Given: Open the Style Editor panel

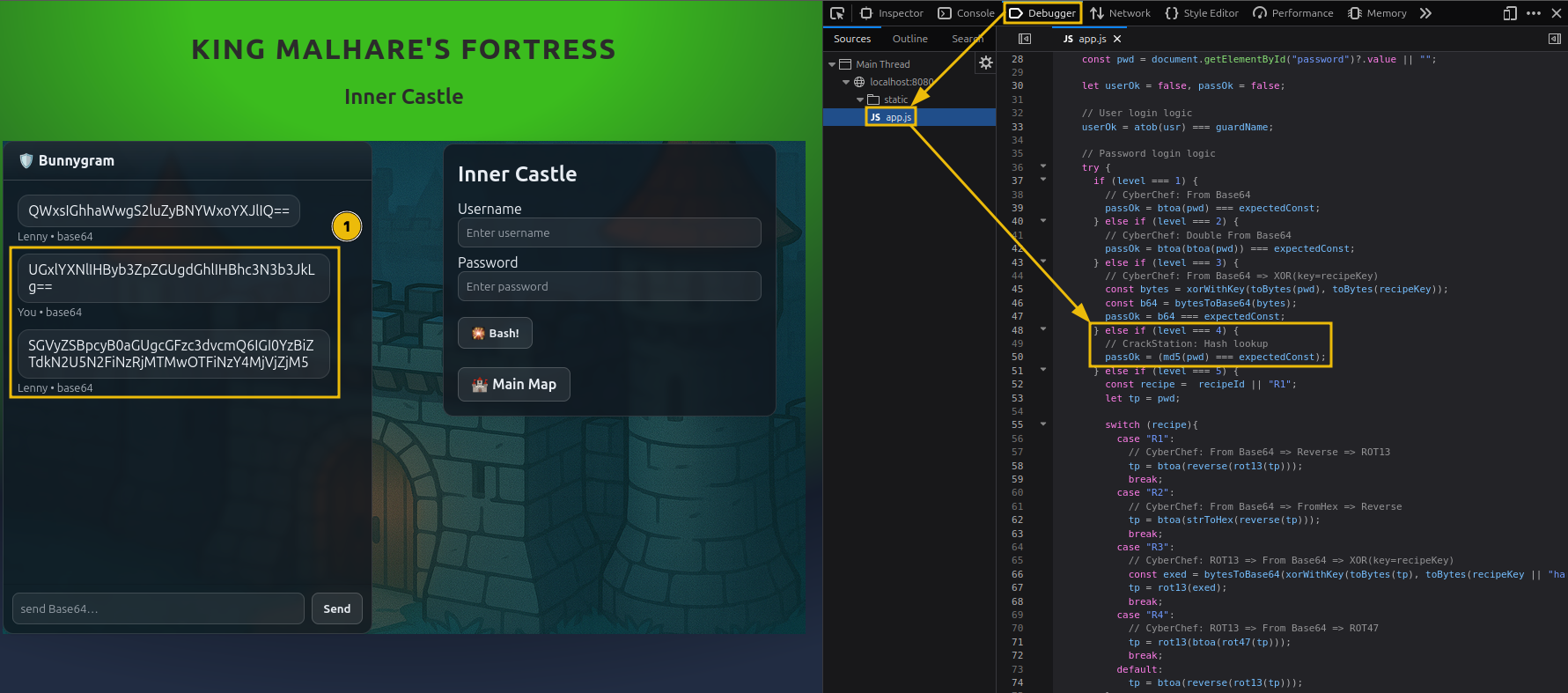Looking at the screenshot, I should pos(1201,13).
